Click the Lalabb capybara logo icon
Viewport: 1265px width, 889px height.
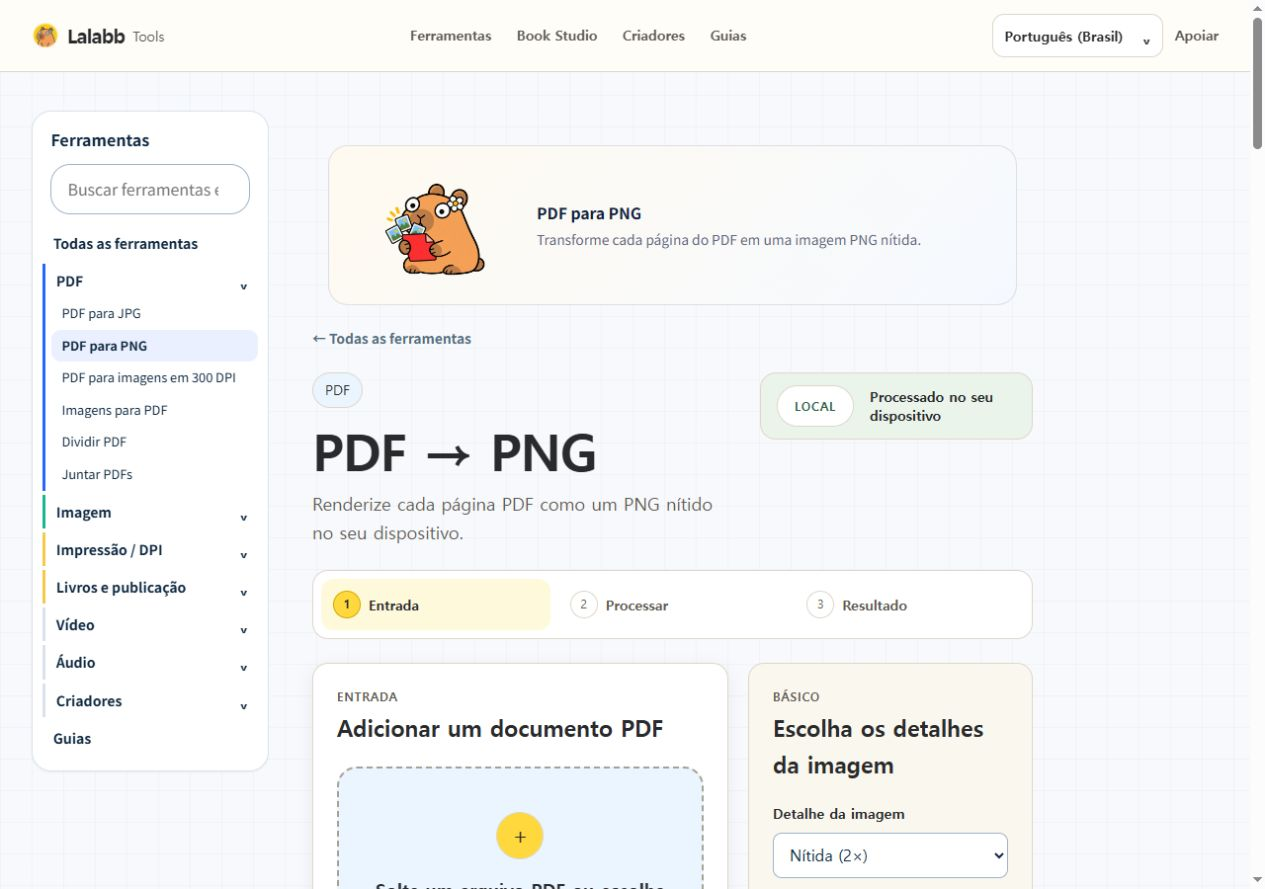click(x=45, y=36)
